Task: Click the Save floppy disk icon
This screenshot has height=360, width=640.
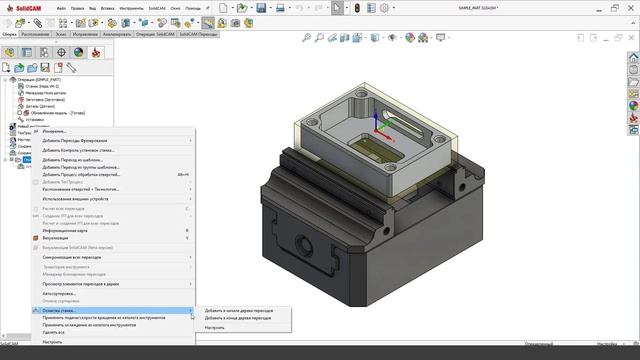Action: [x=261, y=8]
